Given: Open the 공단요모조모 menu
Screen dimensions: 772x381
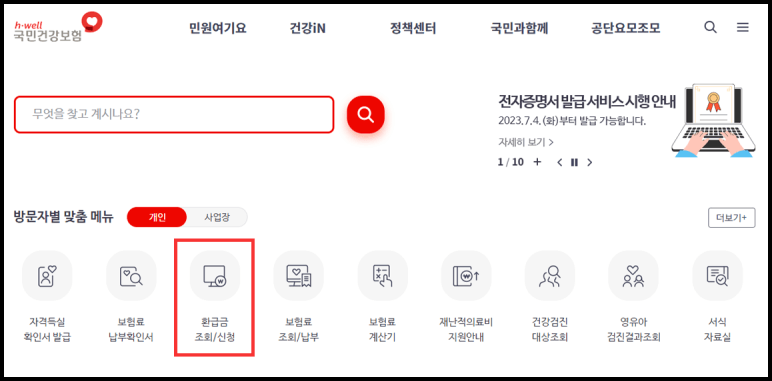Looking at the screenshot, I should click(626, 28).
